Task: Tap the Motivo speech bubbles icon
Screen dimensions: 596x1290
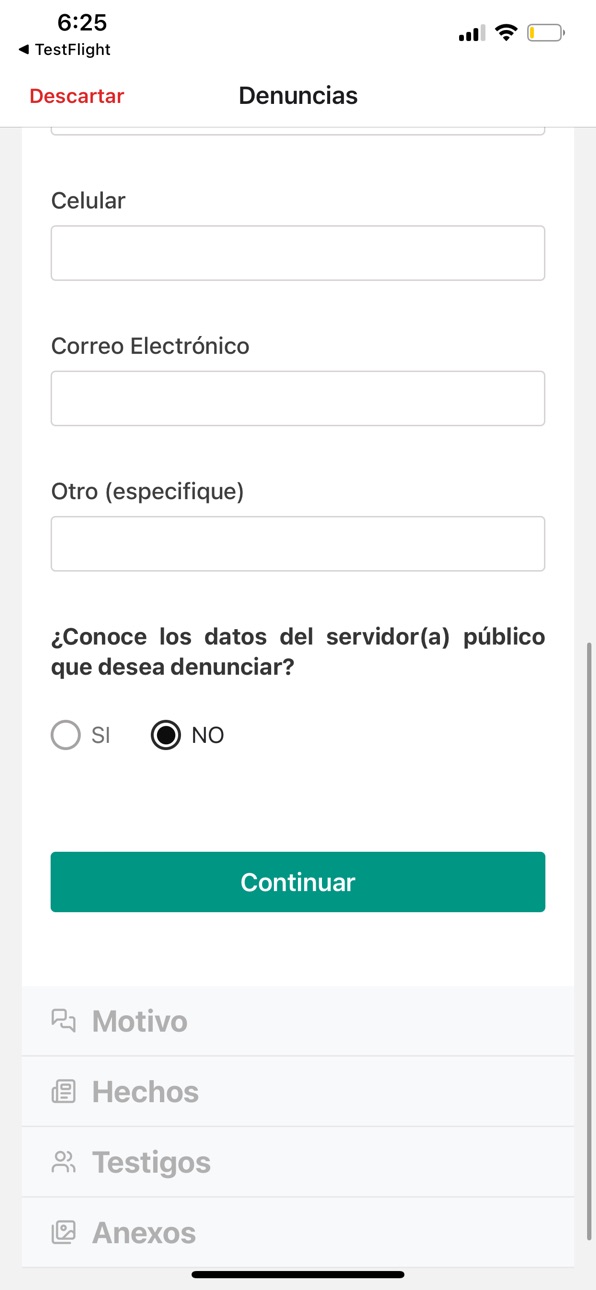Action: [64, 1021]
